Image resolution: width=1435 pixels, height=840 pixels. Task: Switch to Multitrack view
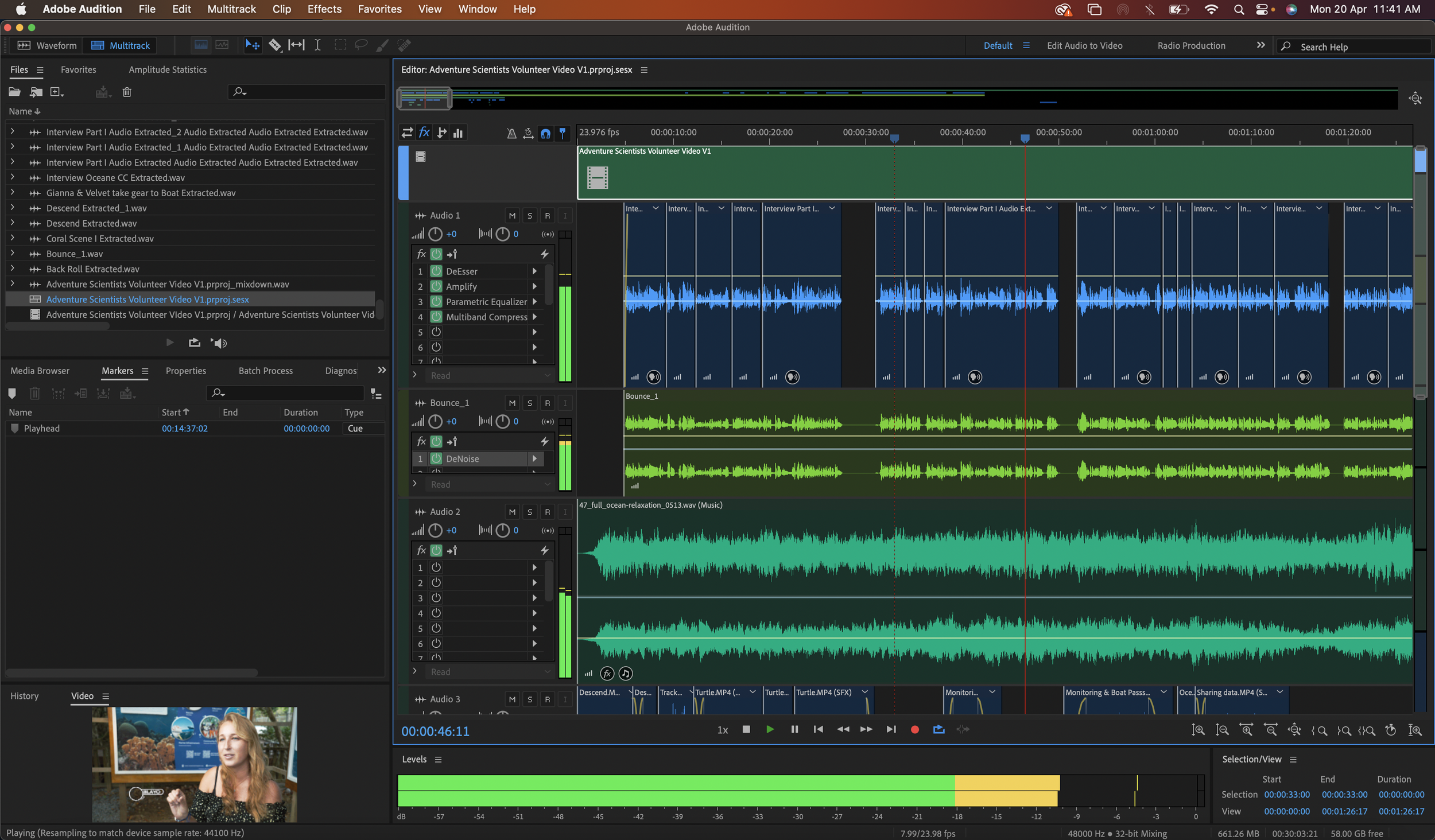[121, 45]
